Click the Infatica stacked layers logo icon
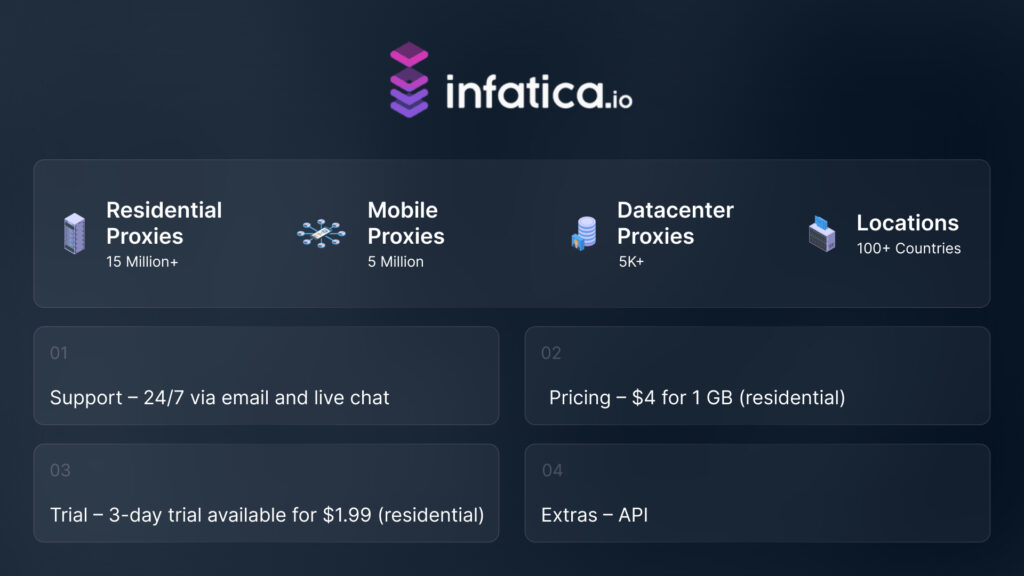Image resolution: width=1024 pixels, height=576 pixels. (x=409, y=79)
